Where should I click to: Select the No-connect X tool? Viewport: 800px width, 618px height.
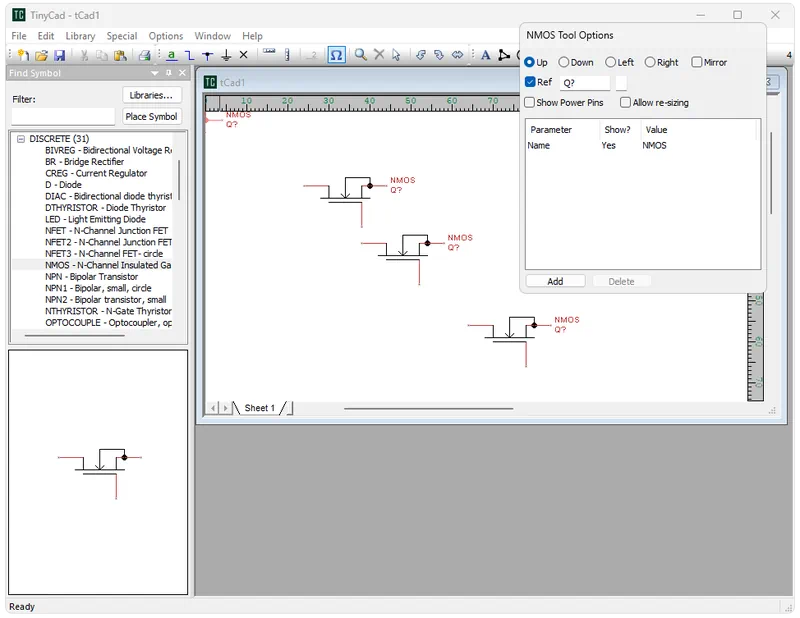(243, 55)
